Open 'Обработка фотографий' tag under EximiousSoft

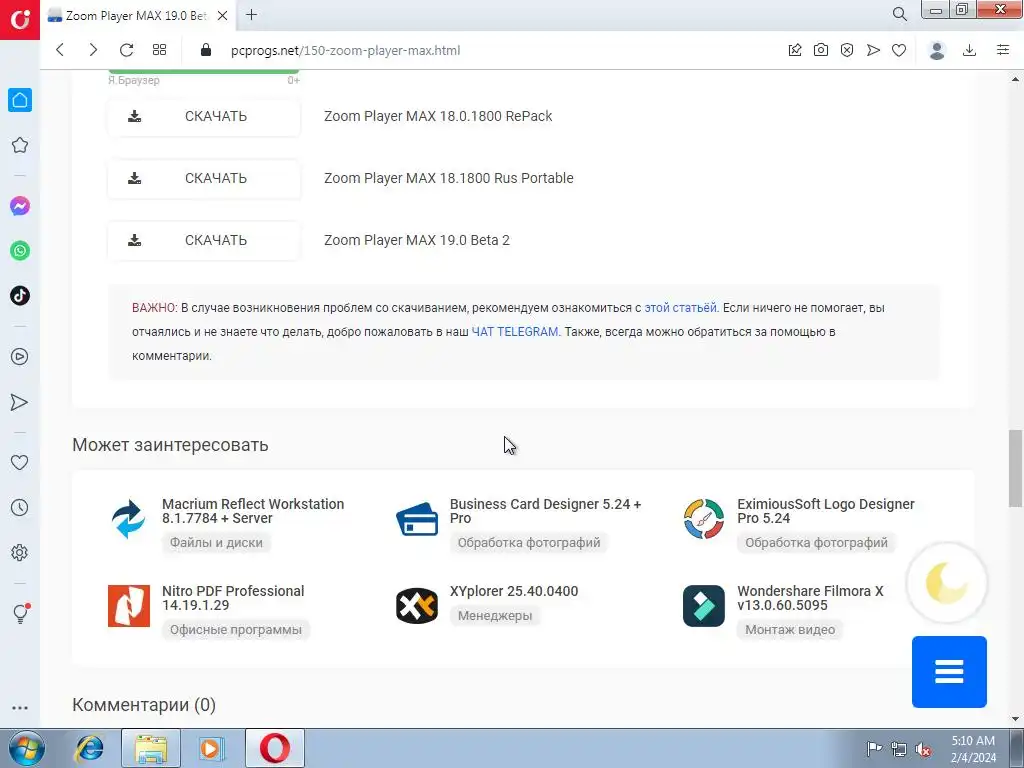tap(816, 543)
